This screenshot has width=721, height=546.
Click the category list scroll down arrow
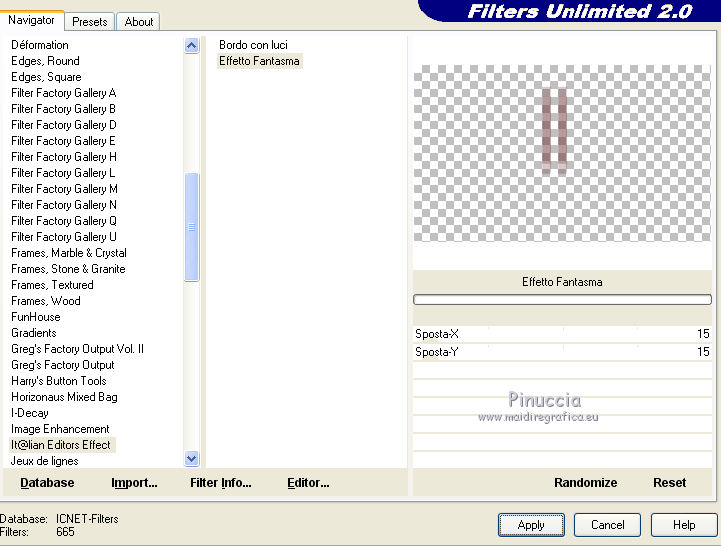pyautogui.click(x=191, y=459)
